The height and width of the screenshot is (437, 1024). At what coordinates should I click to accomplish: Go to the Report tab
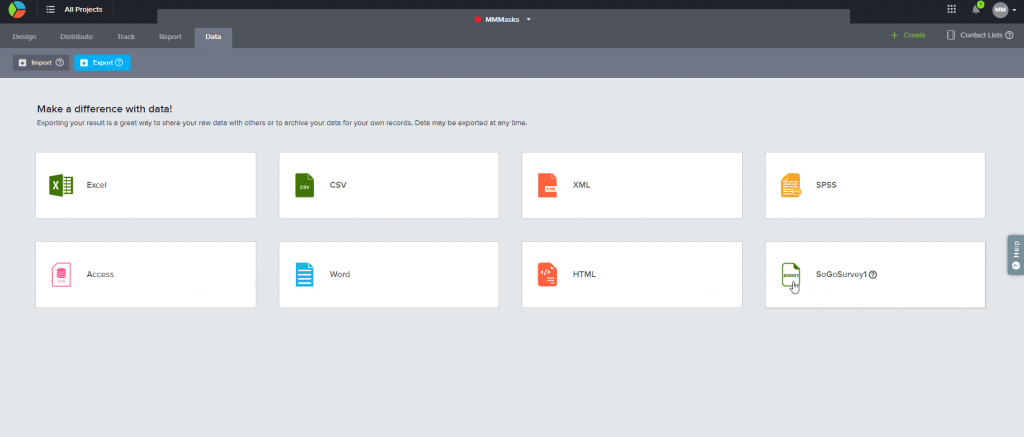pos(170,36)
